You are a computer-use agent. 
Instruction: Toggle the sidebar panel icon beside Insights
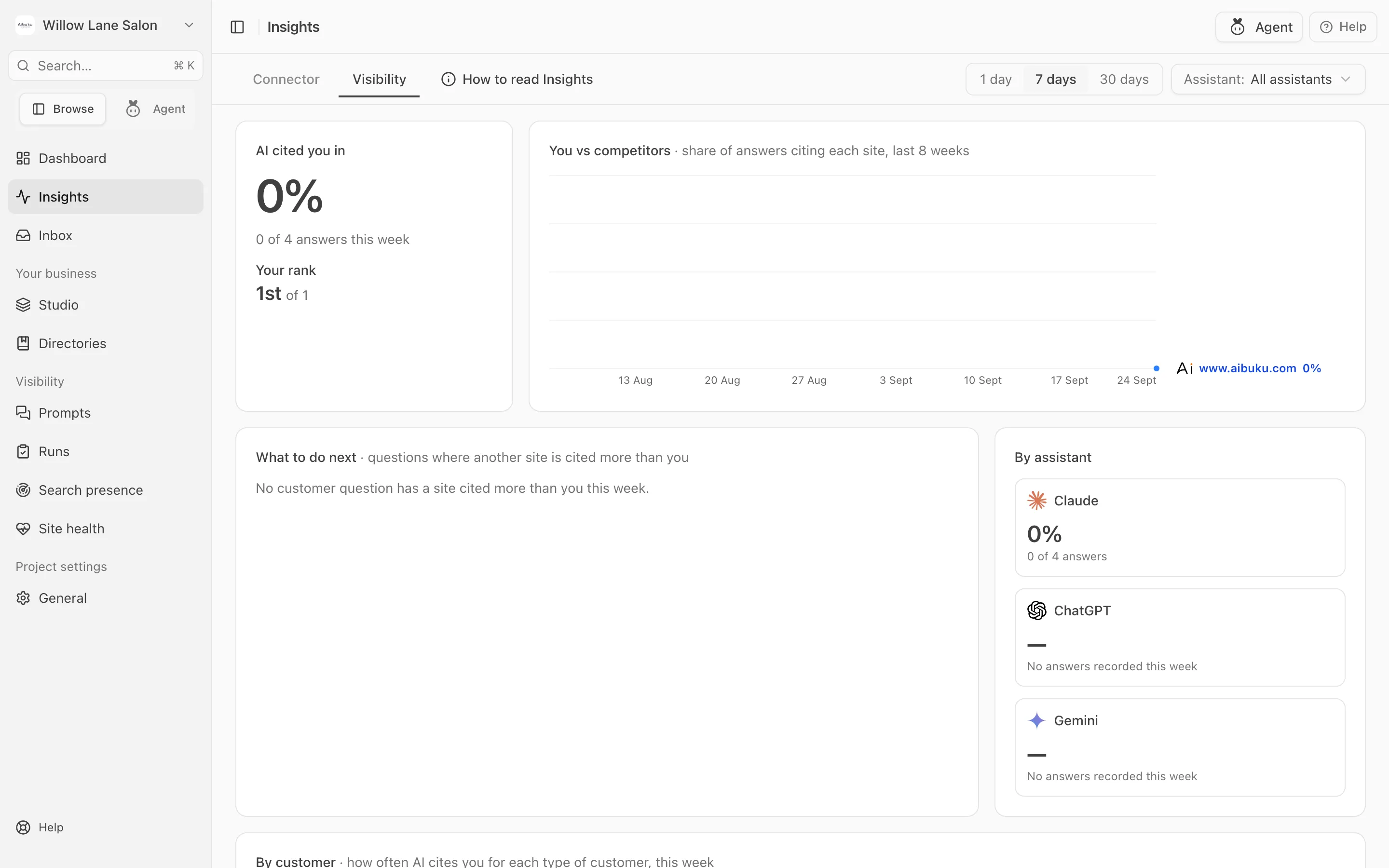tap(237, 27)
